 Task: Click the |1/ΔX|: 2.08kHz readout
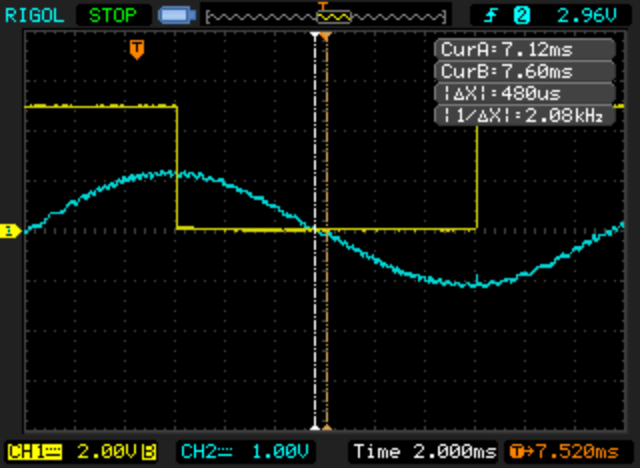coord(525,115)
